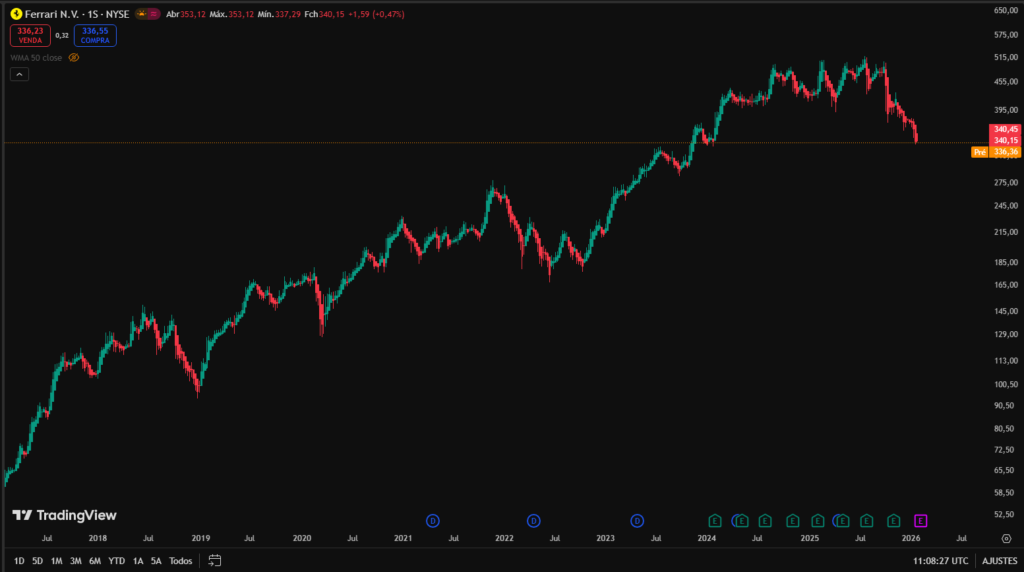The image size is (1024, 572).
Task: Click the Máx. 353,12 high value
Action: 231,14
